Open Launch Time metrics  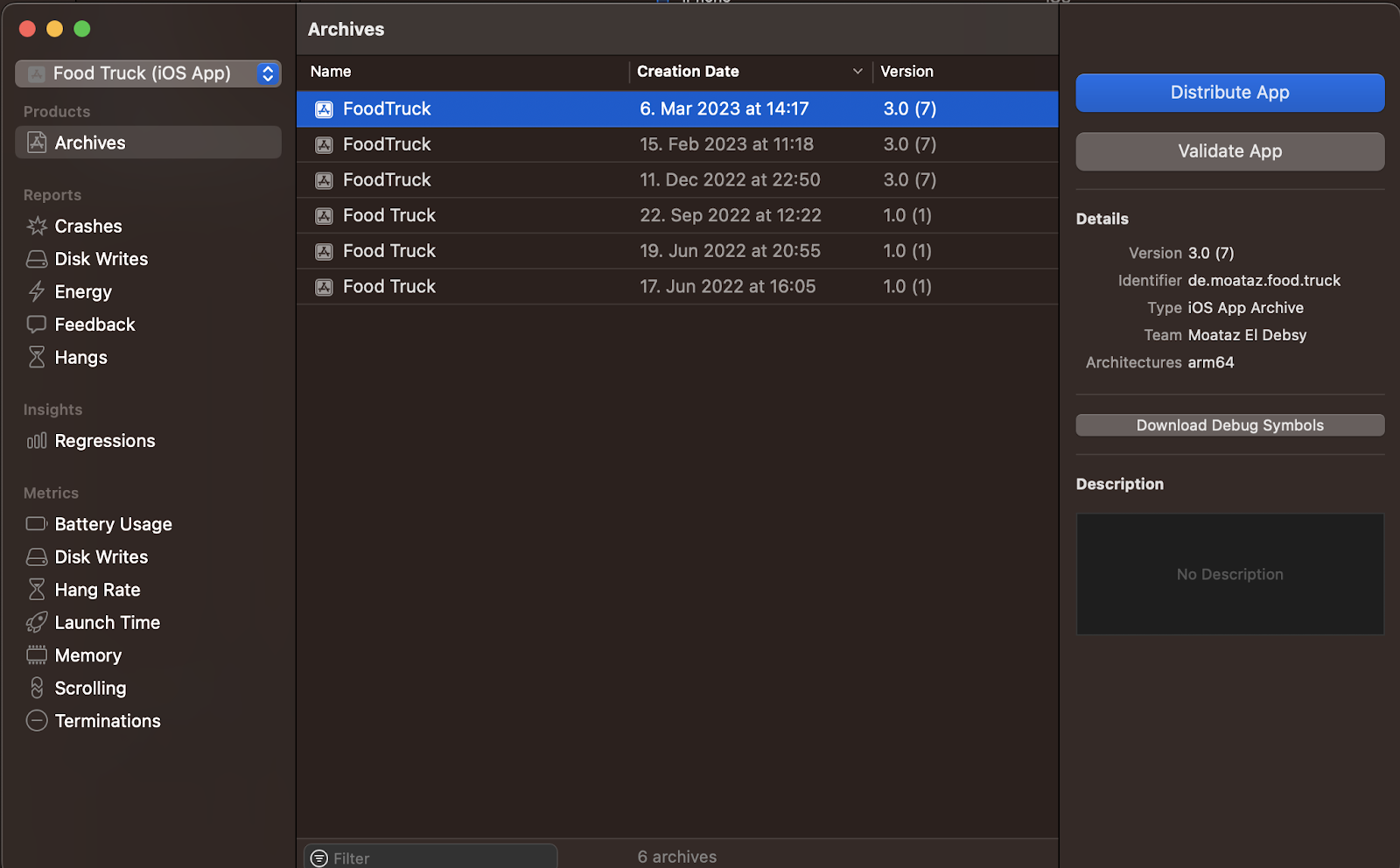pos(107,622)
